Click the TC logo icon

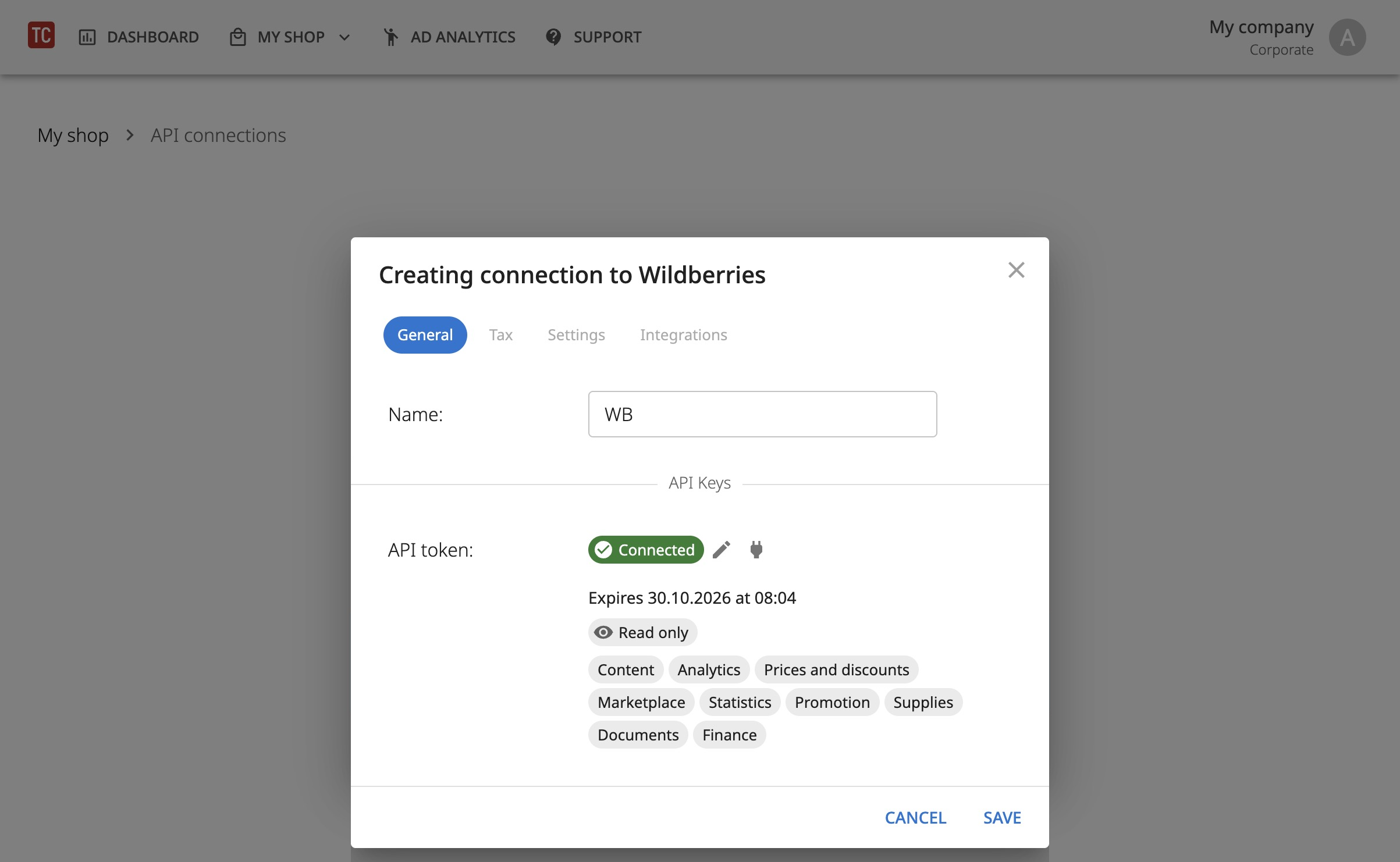click(41, 35)
